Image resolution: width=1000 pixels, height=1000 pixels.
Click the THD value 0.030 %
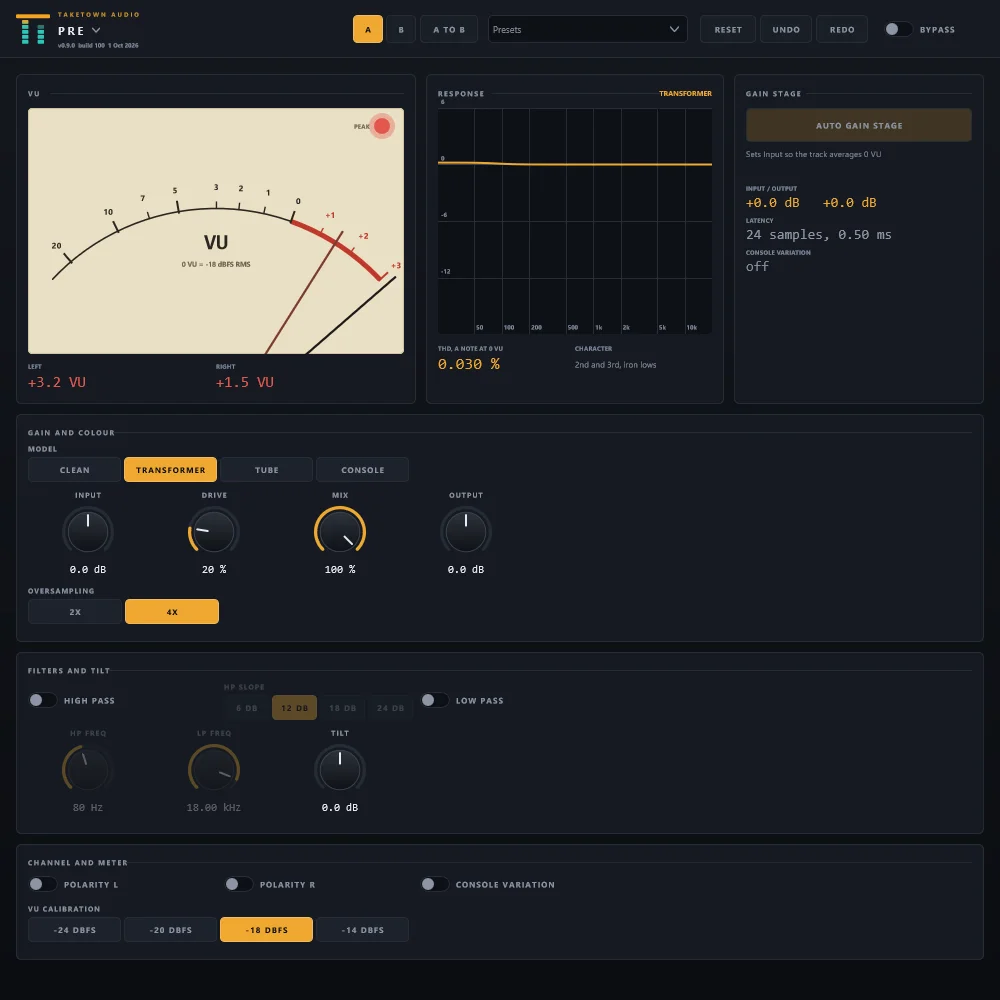(469, 364)
